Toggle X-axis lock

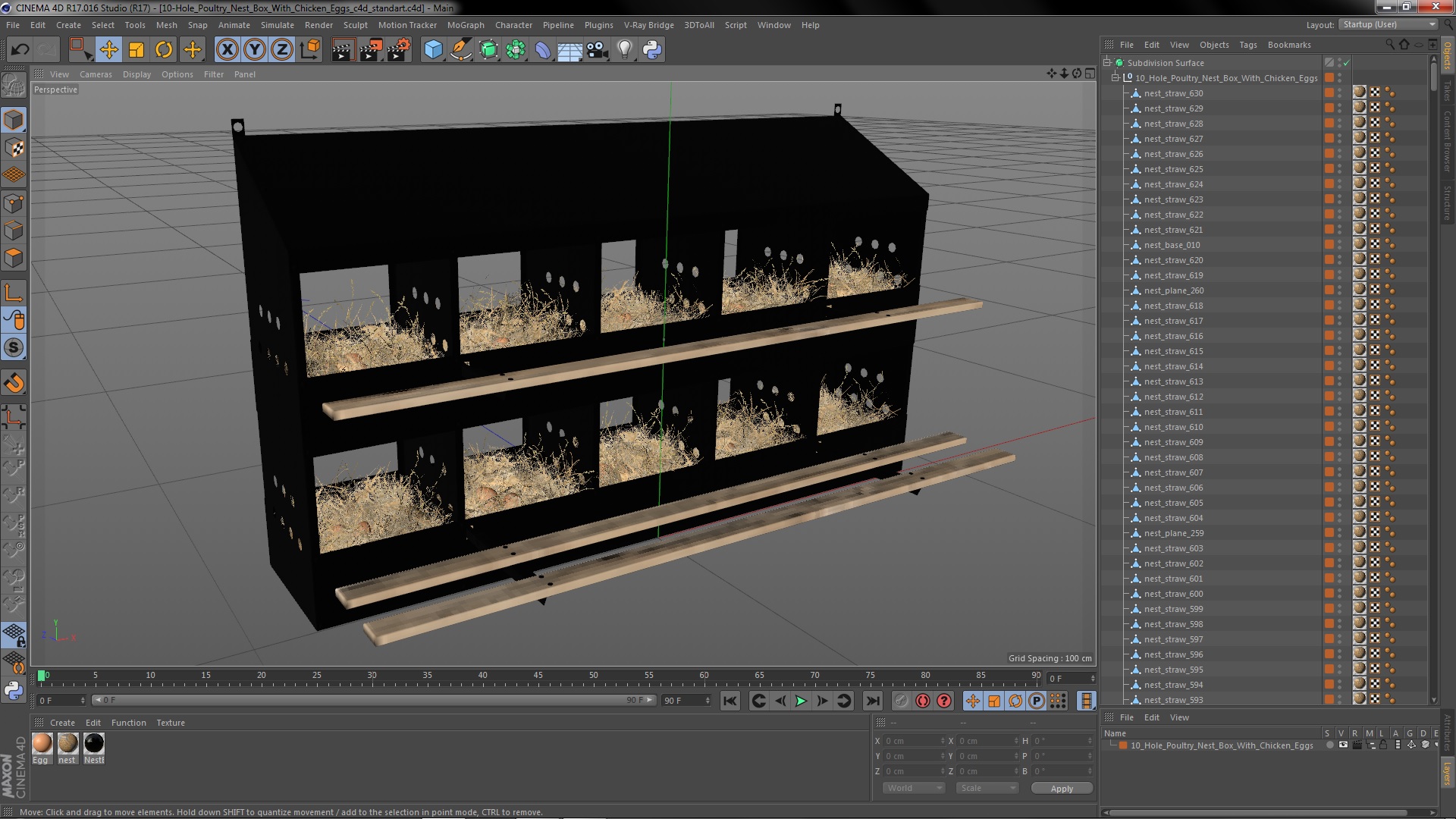[227, 50]
